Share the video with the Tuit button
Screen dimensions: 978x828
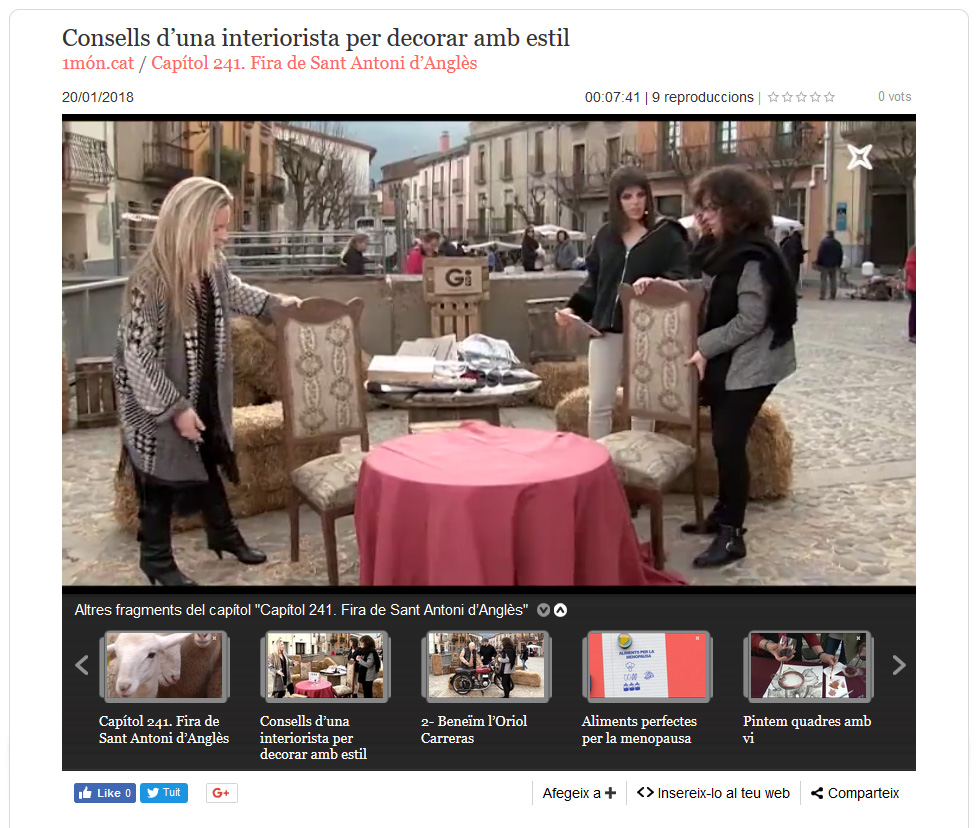coord(164,793)
